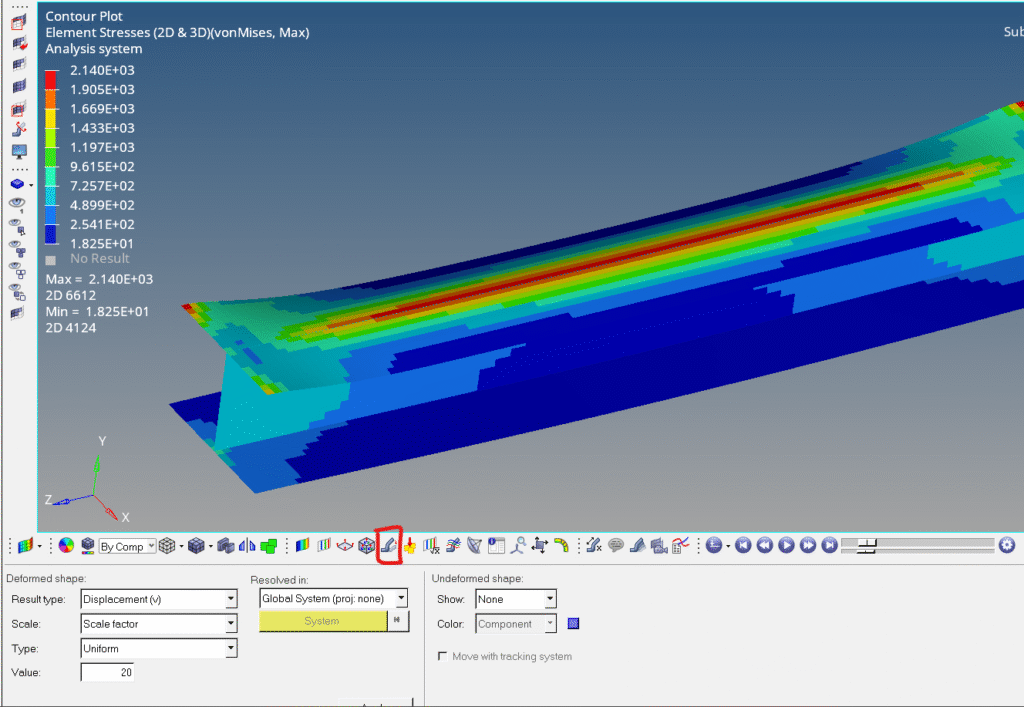
Task: Click the topmost eye visibility icon in sidebar
Action: click(x=17, y=203)
